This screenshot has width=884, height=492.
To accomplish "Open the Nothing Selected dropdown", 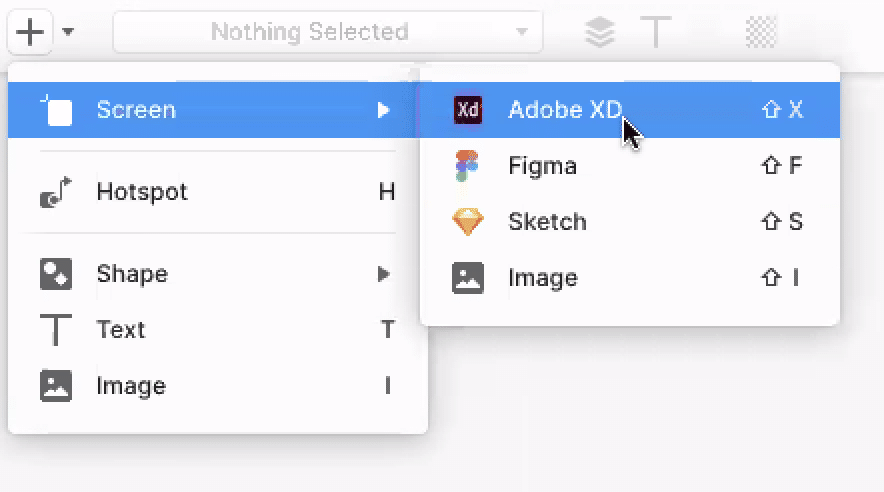I will [x=328, y=32].
